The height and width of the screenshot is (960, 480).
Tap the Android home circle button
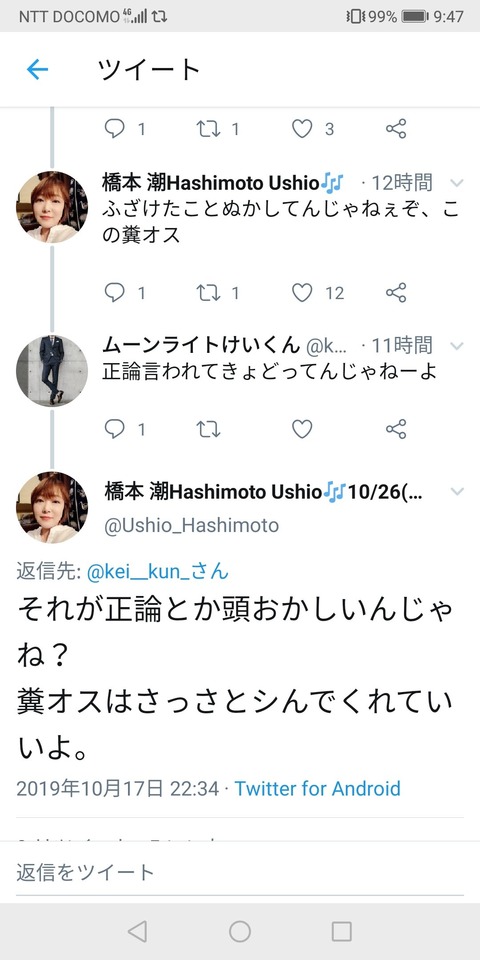(x=240, y=931)
